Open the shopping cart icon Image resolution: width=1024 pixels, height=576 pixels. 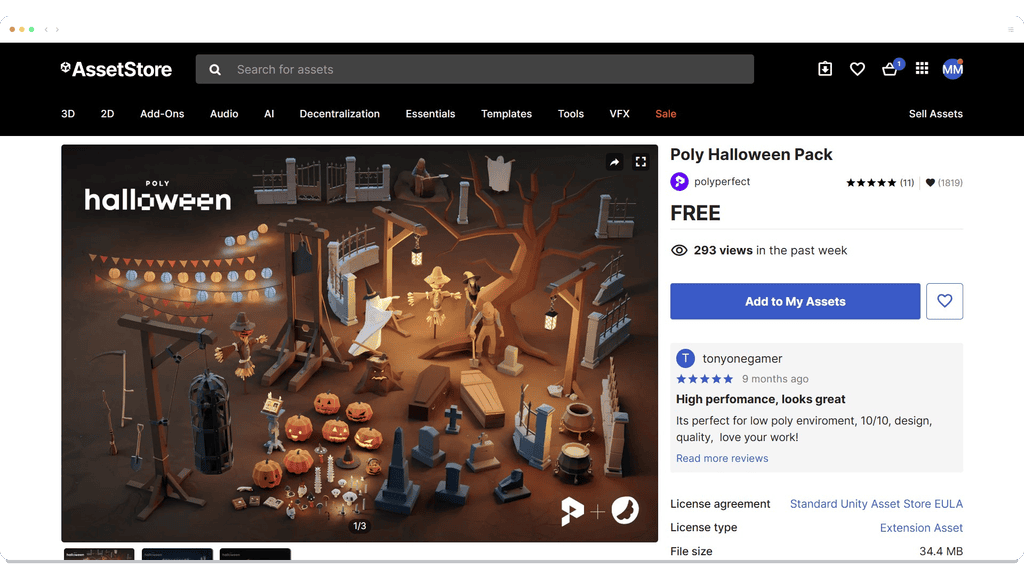coord(889,69)
